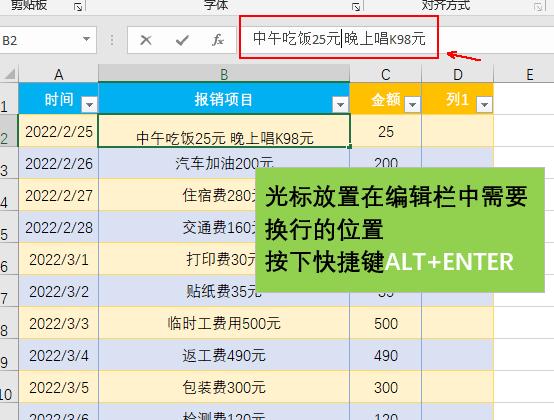Open Insert Function fx icon
The height and width of the screenshot is (420, 554).
pyautogui.click(x=218, y=40)
